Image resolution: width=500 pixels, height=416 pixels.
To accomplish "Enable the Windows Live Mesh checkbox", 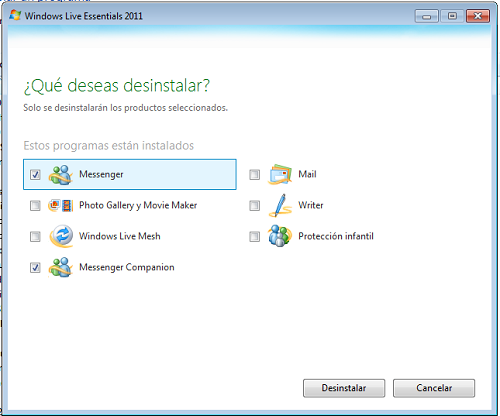I will tap(35, 237).
